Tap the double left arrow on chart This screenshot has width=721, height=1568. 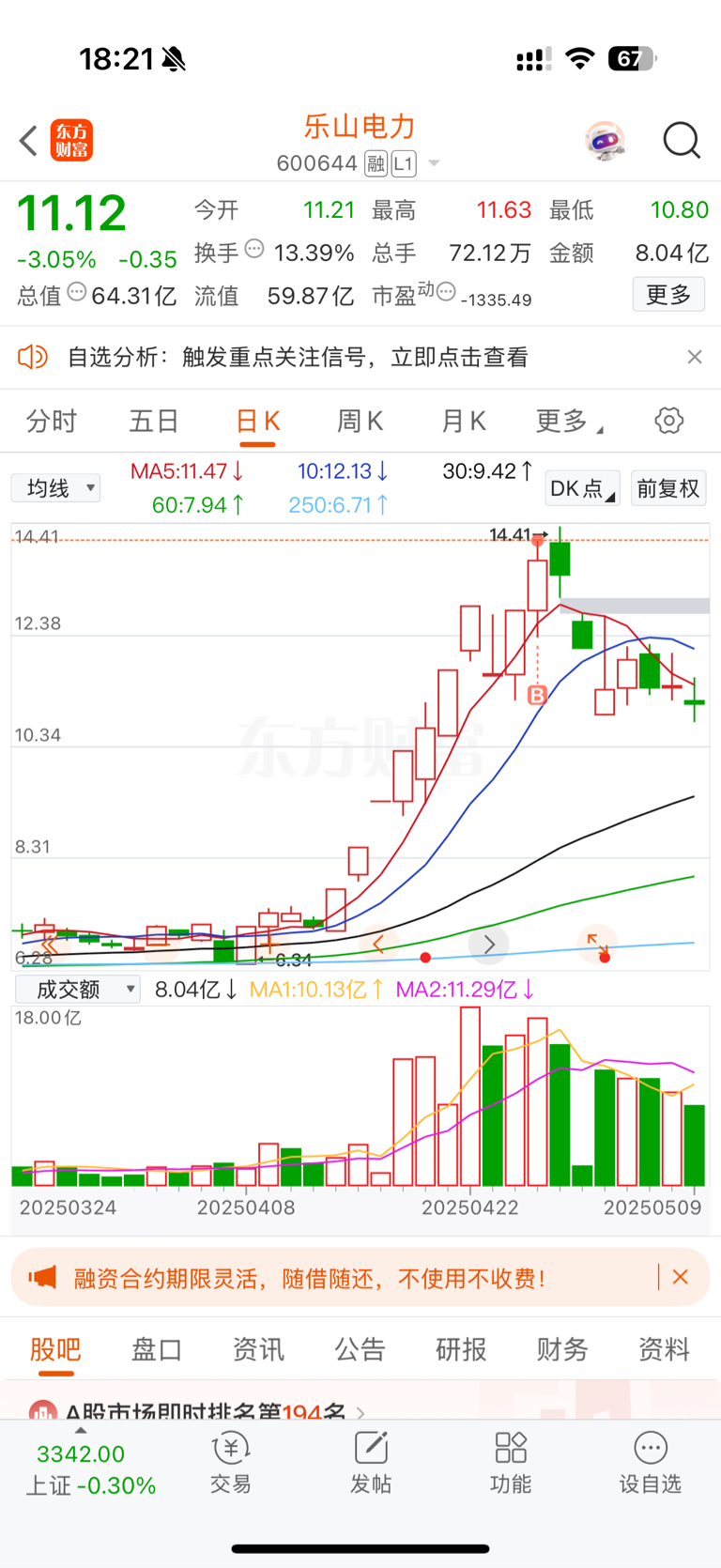49,945
